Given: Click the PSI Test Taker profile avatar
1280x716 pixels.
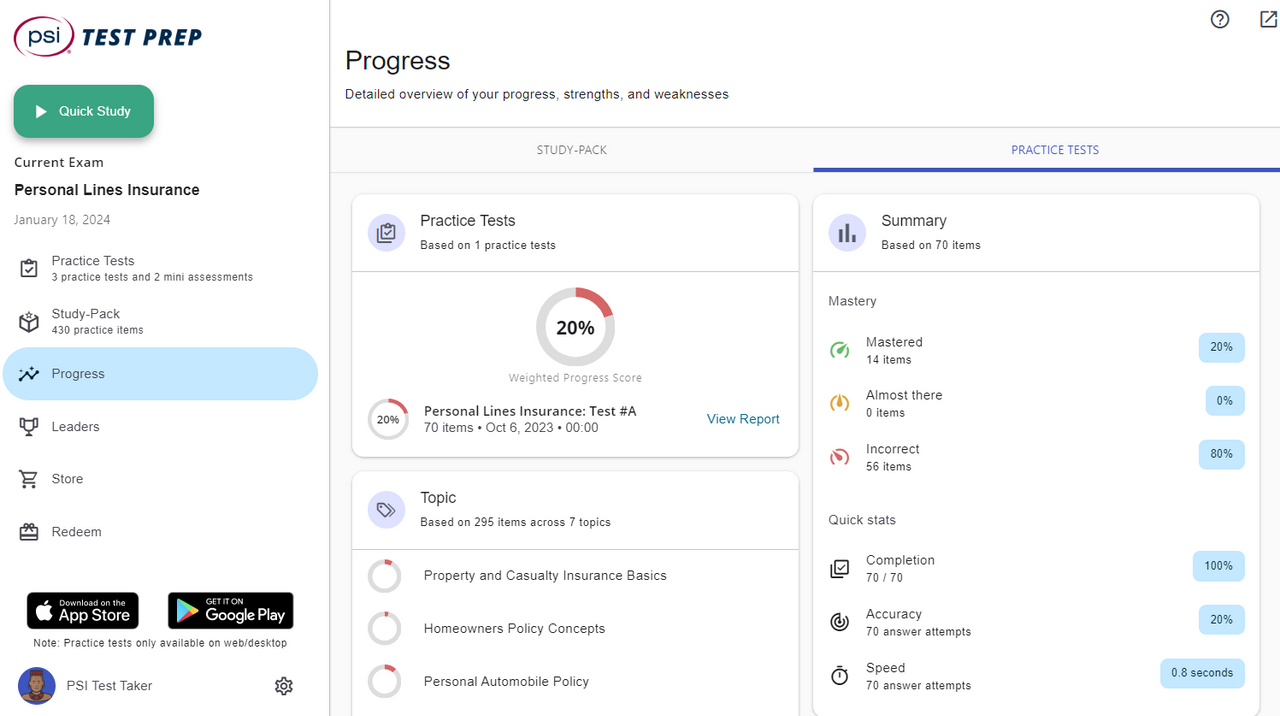Looking at the screenshot, I should pos(37,686).
